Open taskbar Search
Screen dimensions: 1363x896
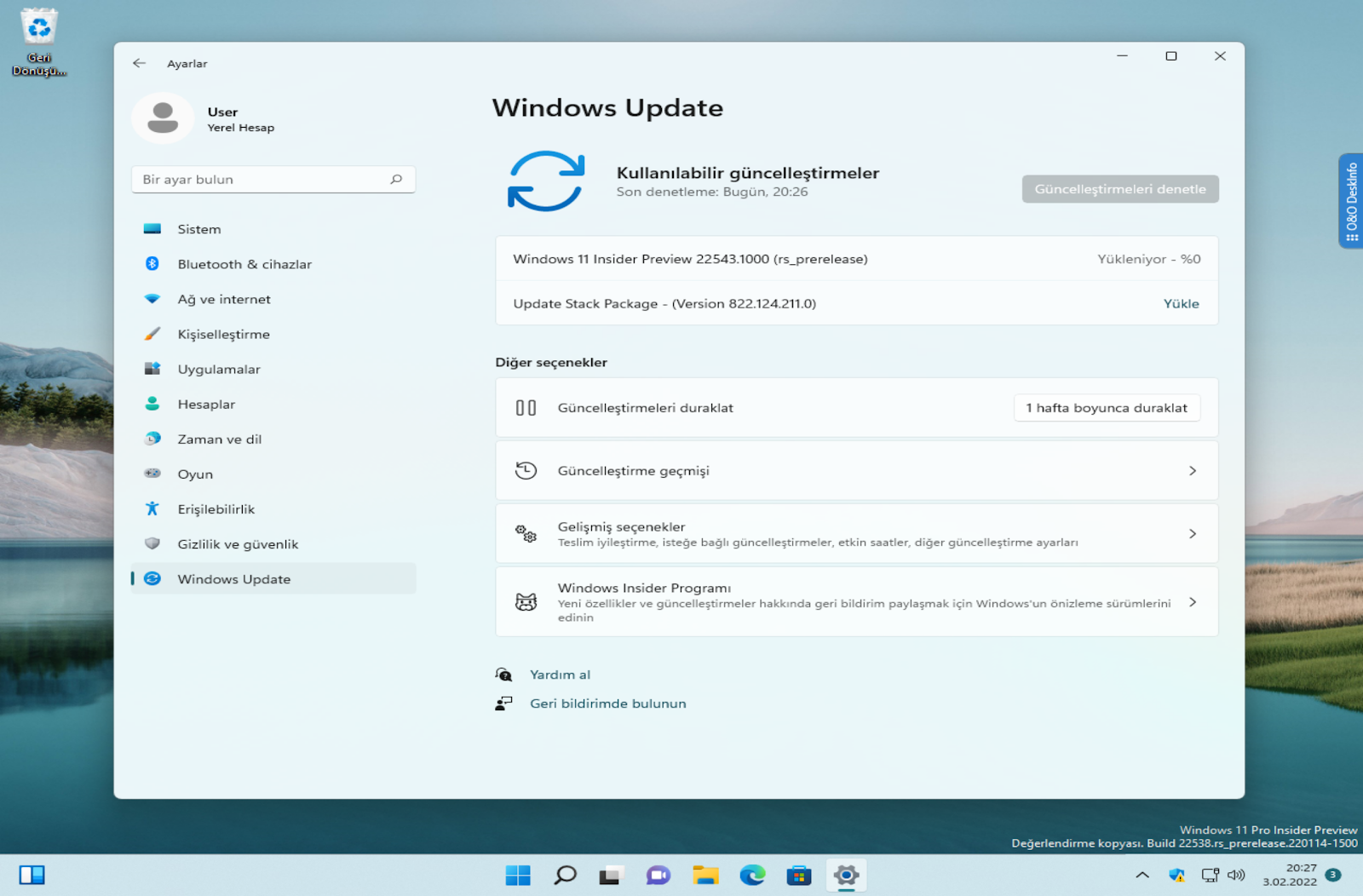coord(565,875)
